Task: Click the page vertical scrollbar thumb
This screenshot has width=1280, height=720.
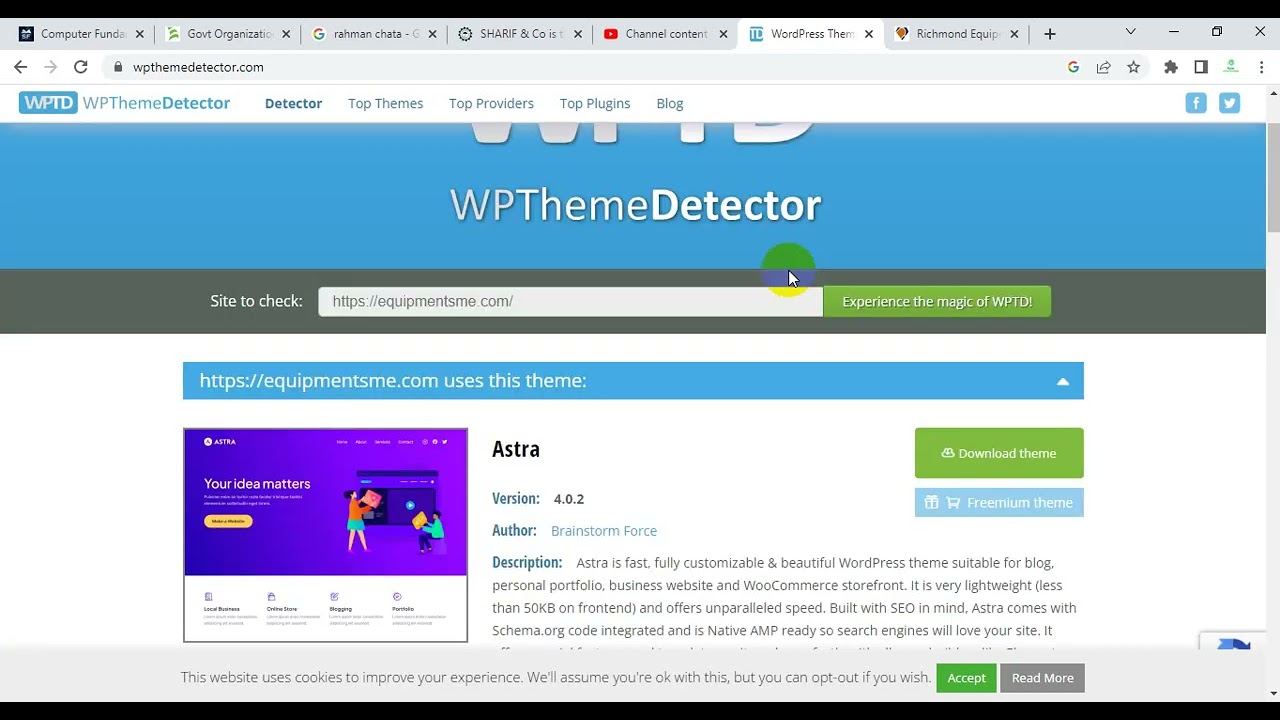Action: (x=1273, y=180)
